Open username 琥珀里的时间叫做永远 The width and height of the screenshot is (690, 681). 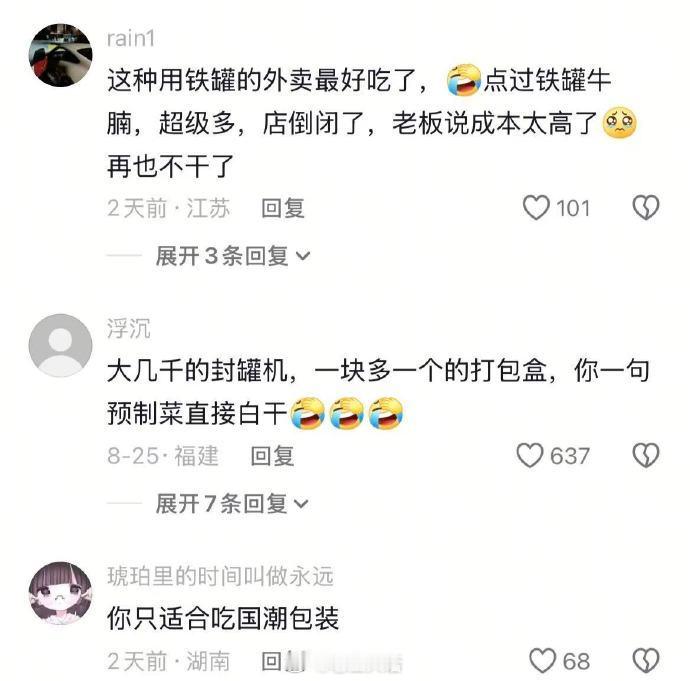(220, 576)
